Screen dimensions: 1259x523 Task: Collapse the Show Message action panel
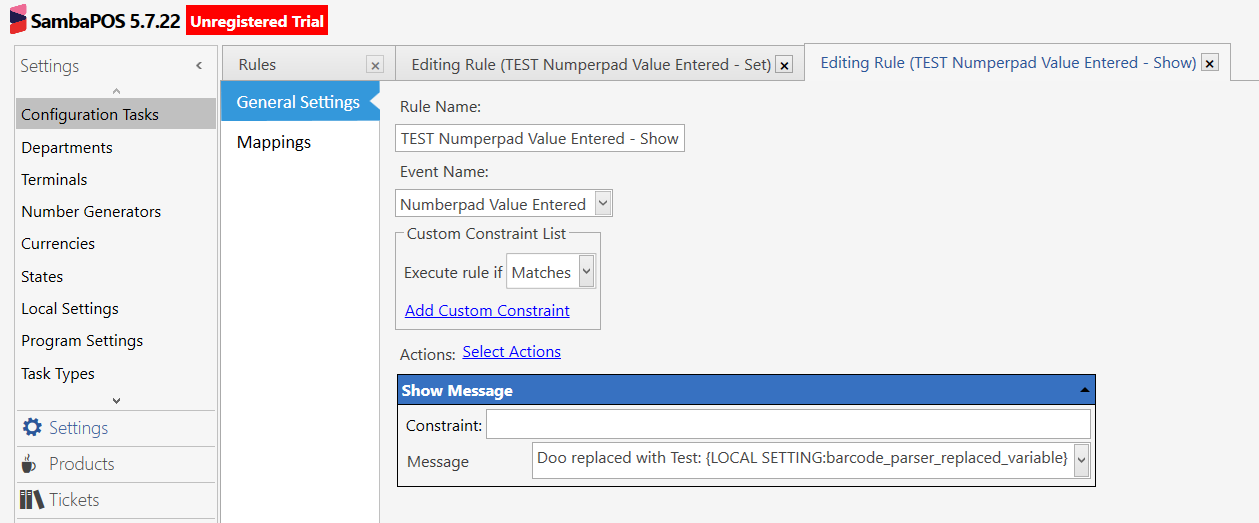1083,390
